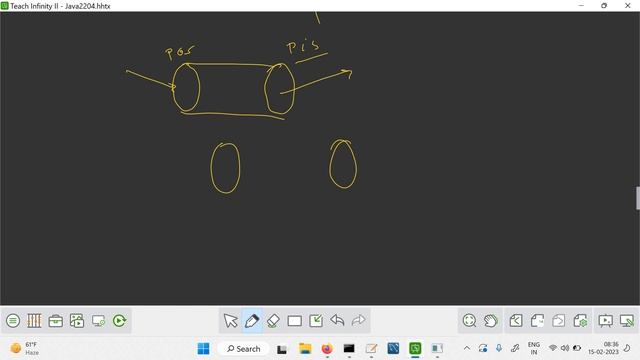This screenshot has width=640, height=360.
Task: Select the hand pan tool
Action: (491, 321)
